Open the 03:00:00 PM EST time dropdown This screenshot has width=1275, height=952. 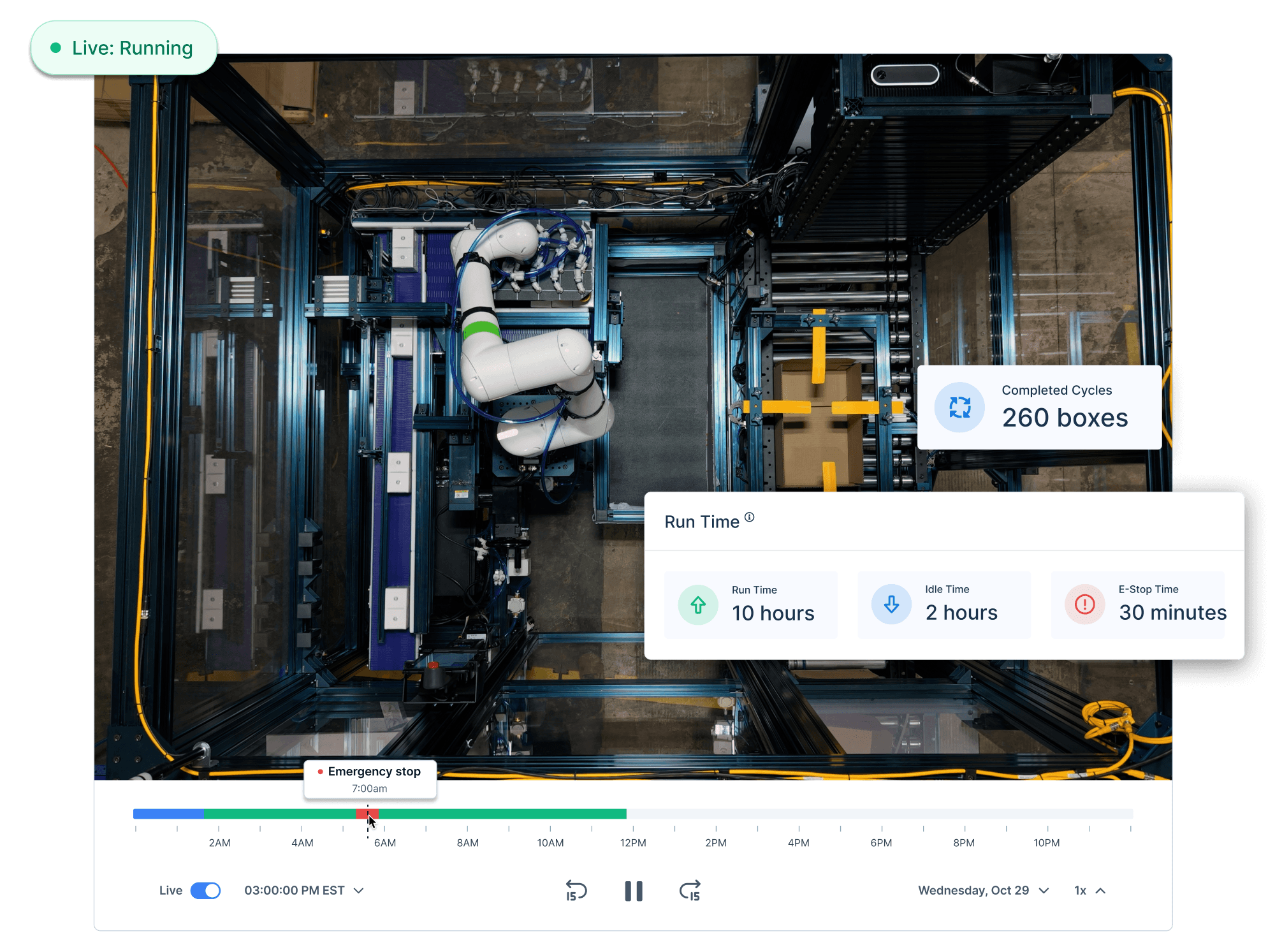303,890
